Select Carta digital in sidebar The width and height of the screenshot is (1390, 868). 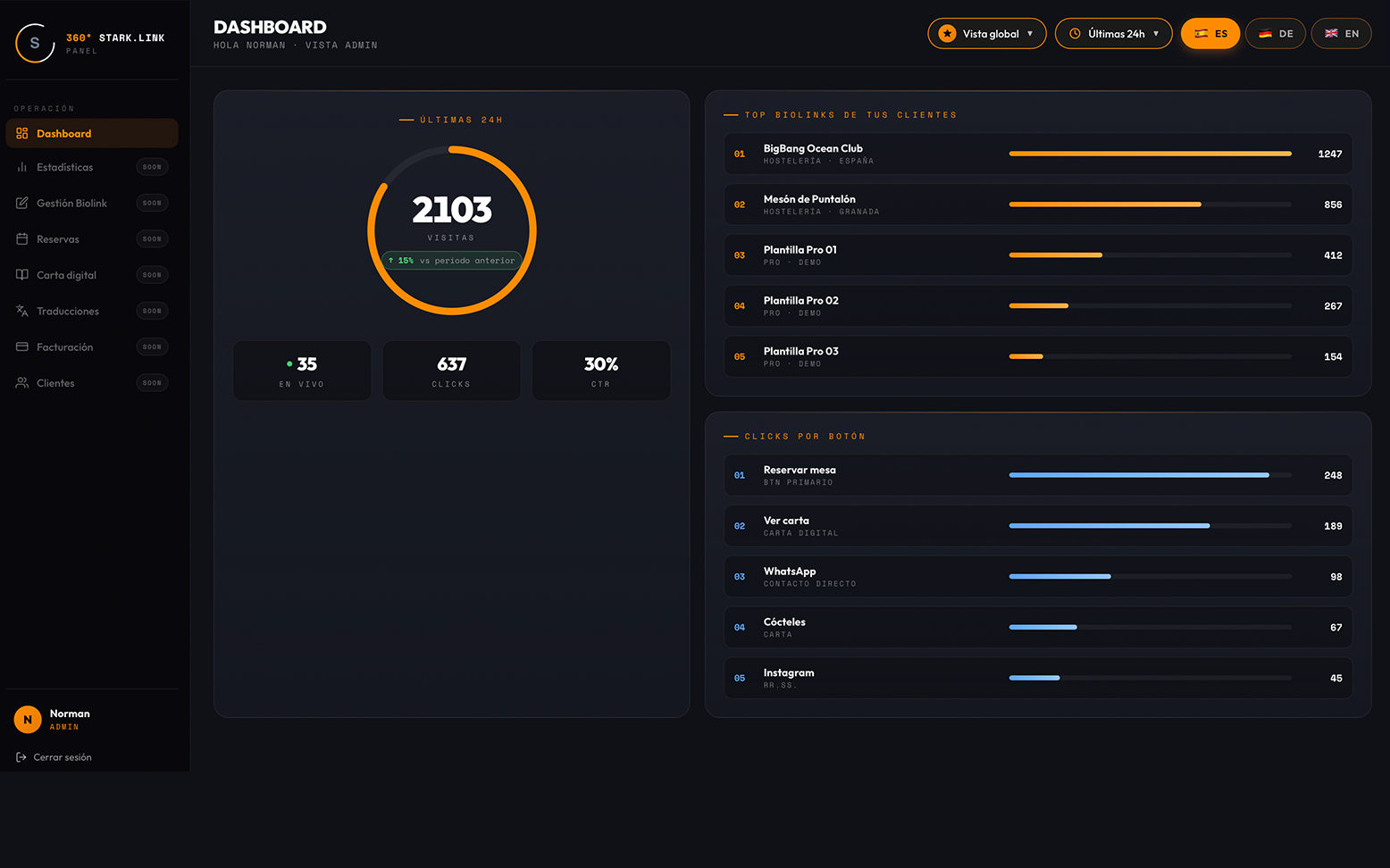coord(92,275)
